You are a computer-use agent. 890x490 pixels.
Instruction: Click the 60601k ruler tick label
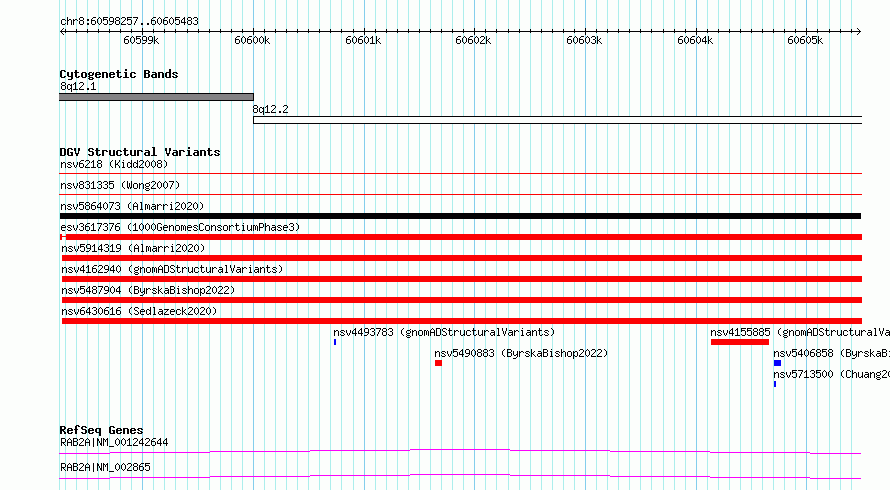363,40
